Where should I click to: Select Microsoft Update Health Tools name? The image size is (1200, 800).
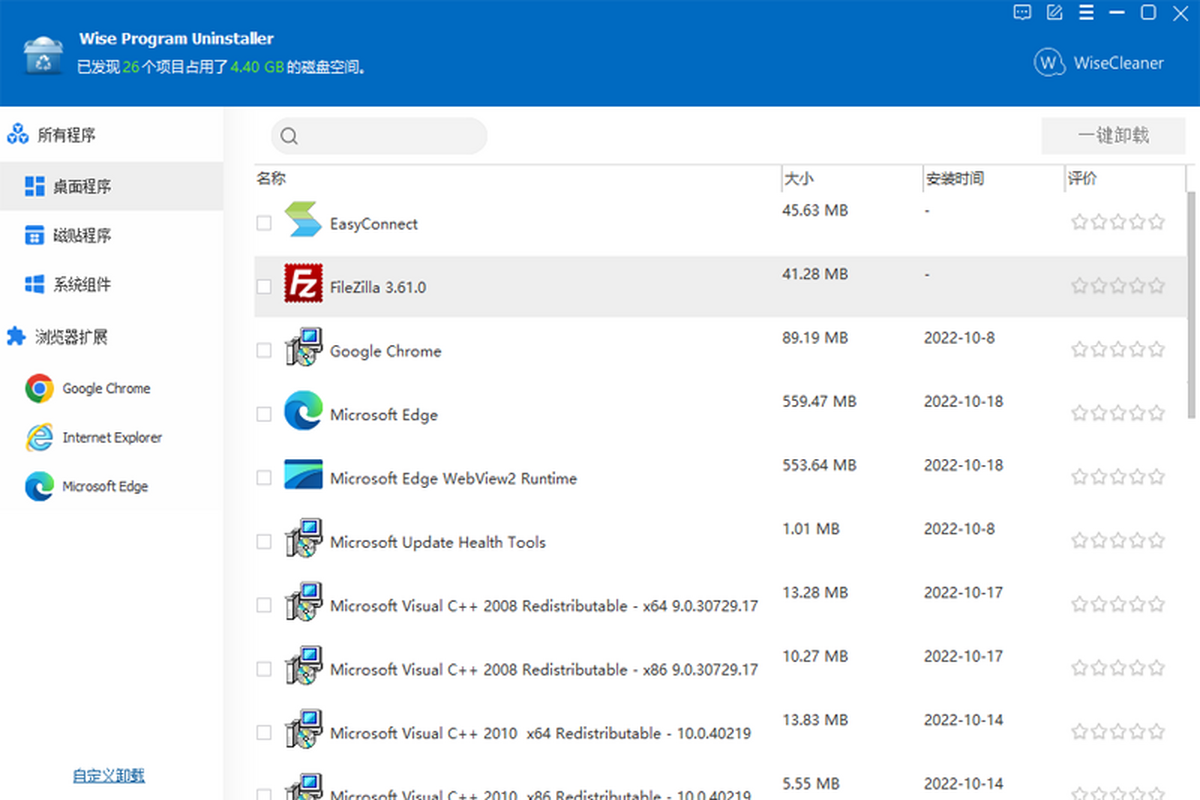[x=438, y=543]
